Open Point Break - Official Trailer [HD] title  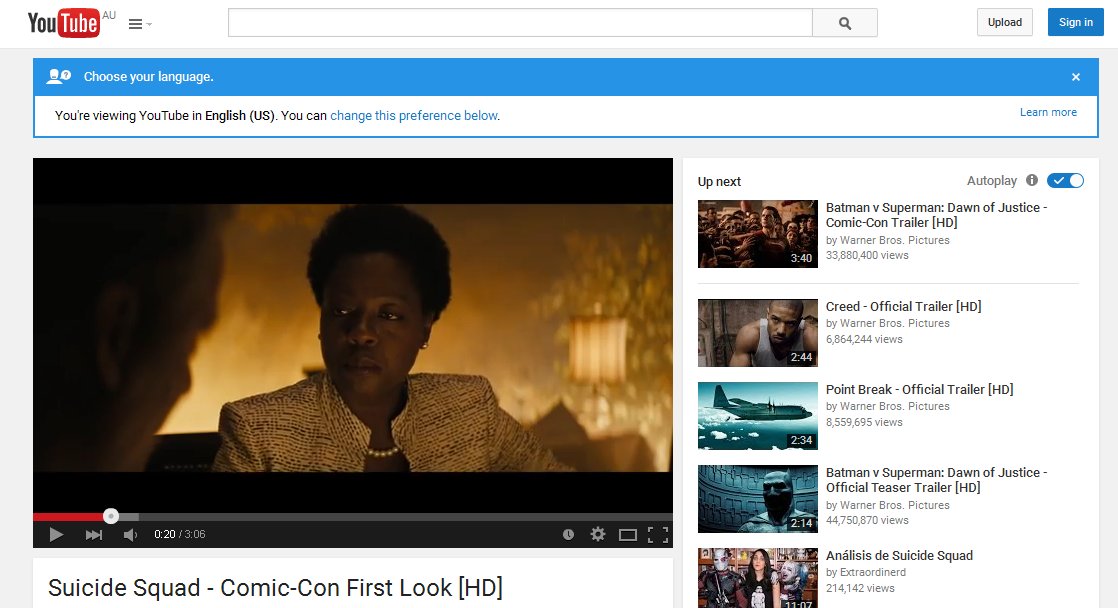(919, 389)
